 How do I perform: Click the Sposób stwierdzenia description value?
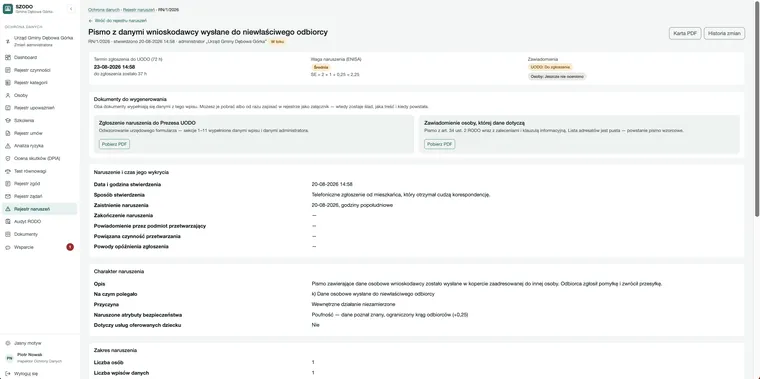point(401,195)
